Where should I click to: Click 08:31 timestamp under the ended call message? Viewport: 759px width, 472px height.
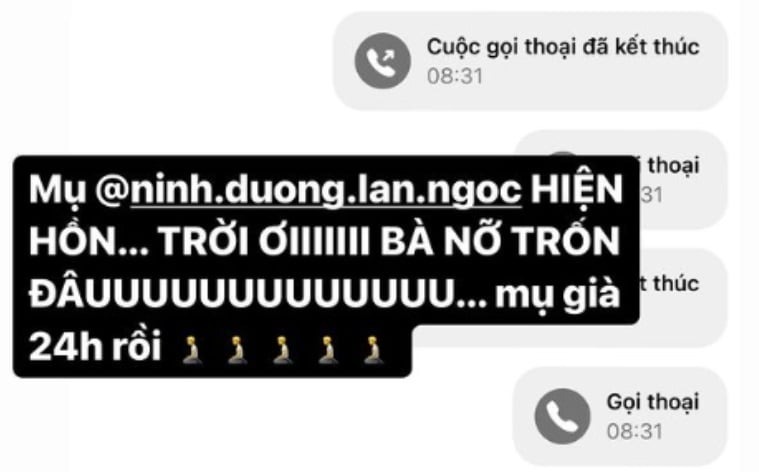pos(455,76)
